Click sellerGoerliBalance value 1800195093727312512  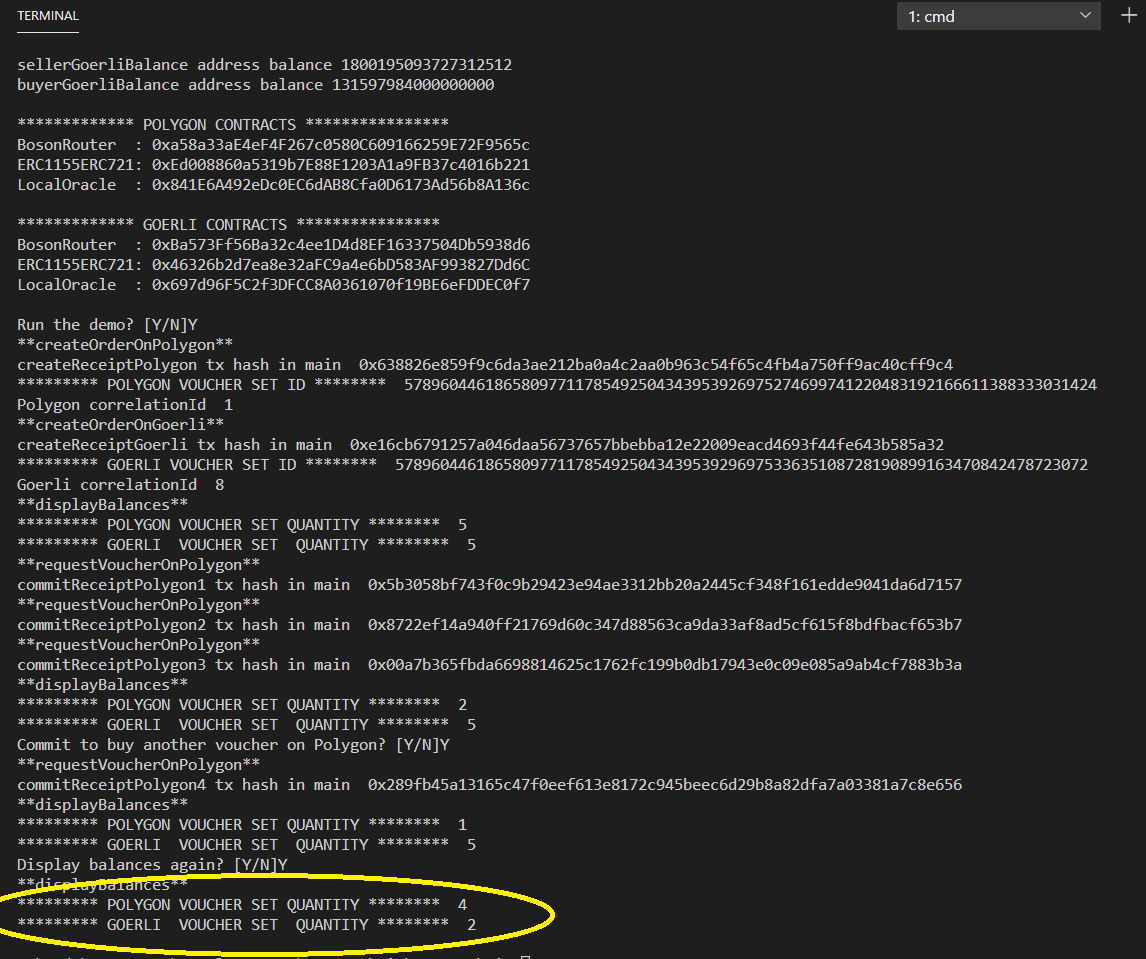(x=427, y=65)
